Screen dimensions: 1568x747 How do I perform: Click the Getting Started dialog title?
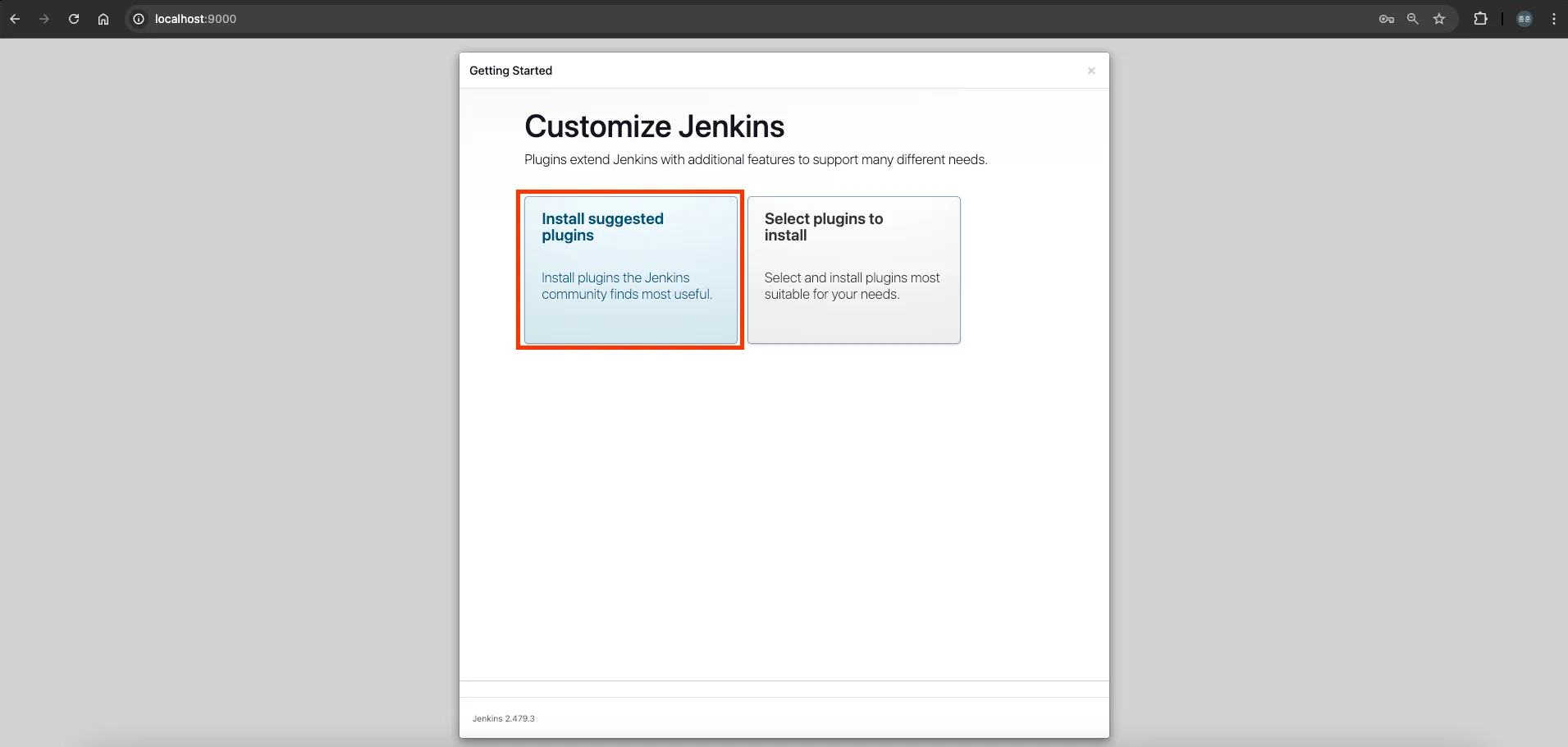click(510, 71)
